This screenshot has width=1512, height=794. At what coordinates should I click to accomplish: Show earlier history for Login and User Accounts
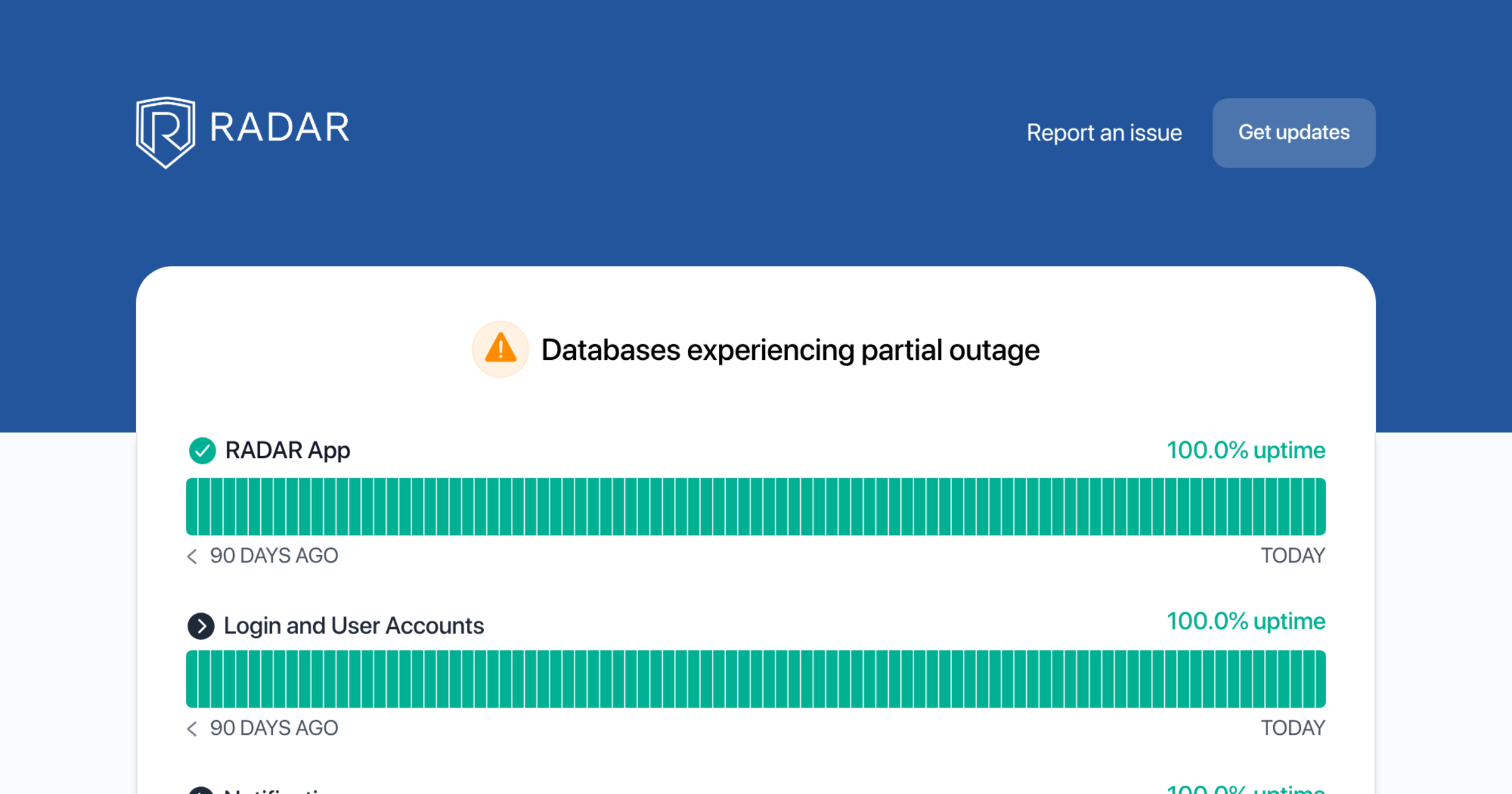click(x=192, y=728)
